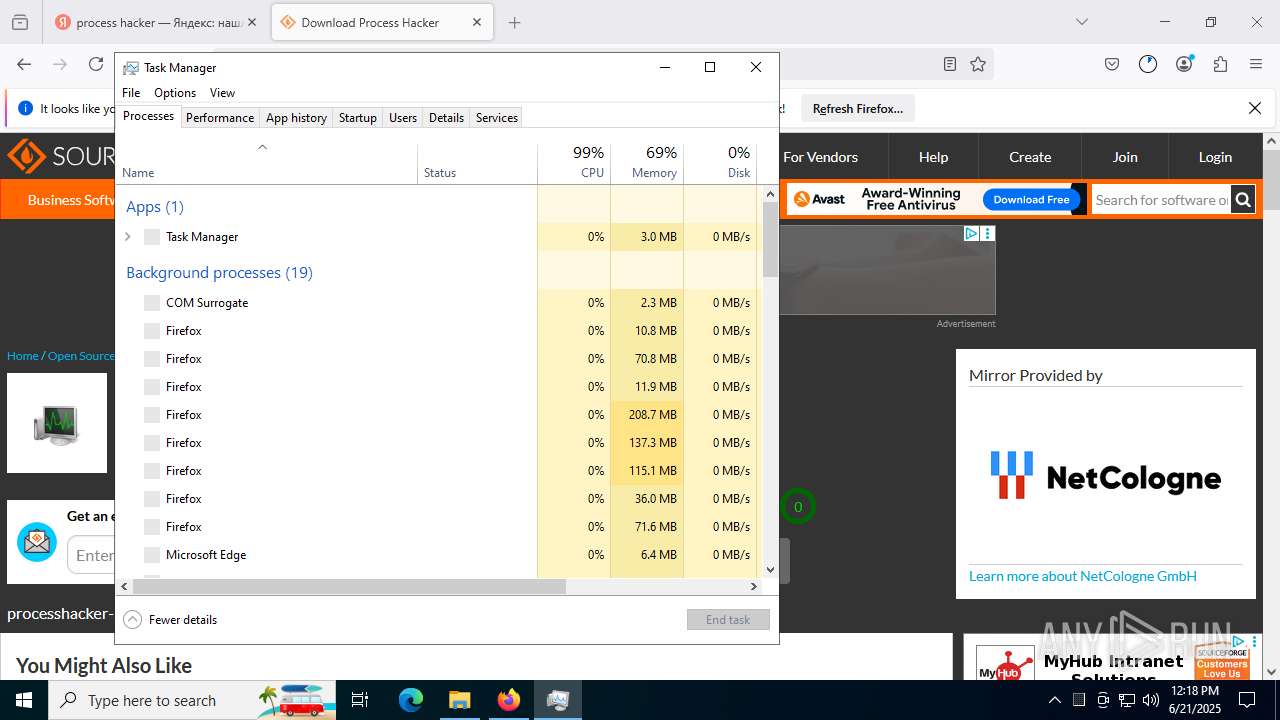Open Firefox extensions puzzle icon
The height and width of the screenshot is (720, 1280).
[x=1220, y=64]
